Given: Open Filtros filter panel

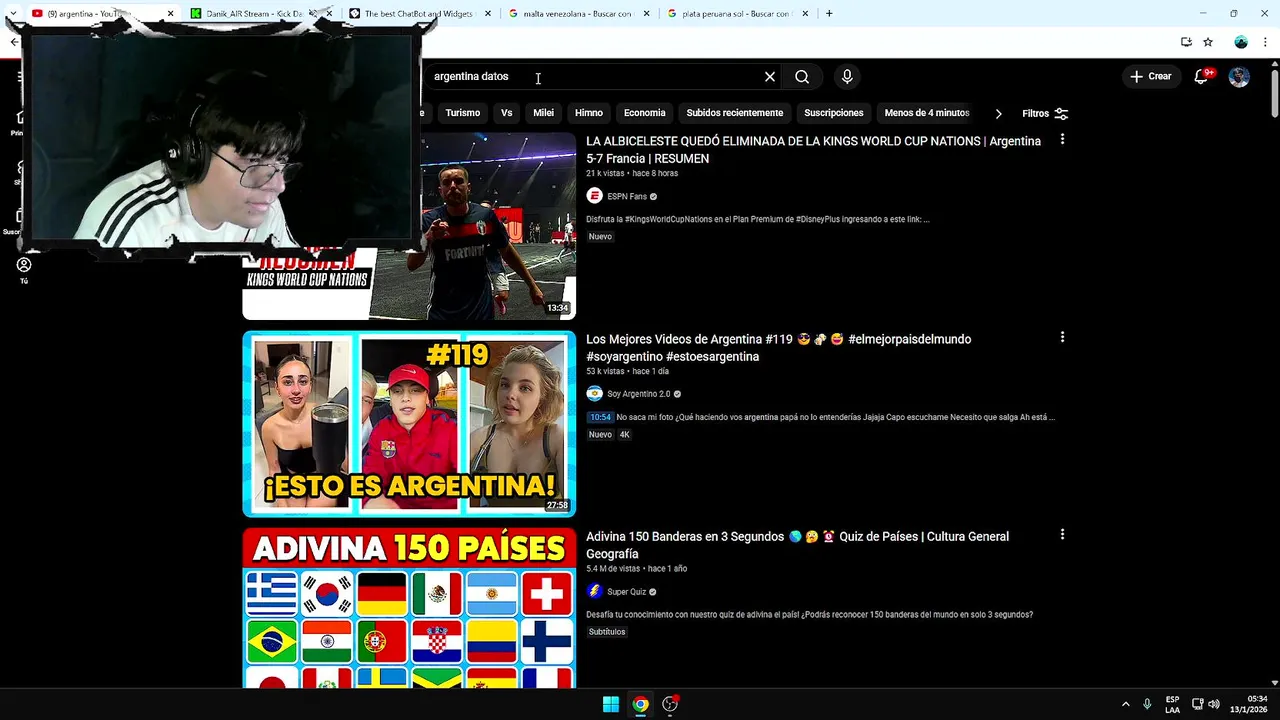Looking at the screenshot, I should 1045,113.
